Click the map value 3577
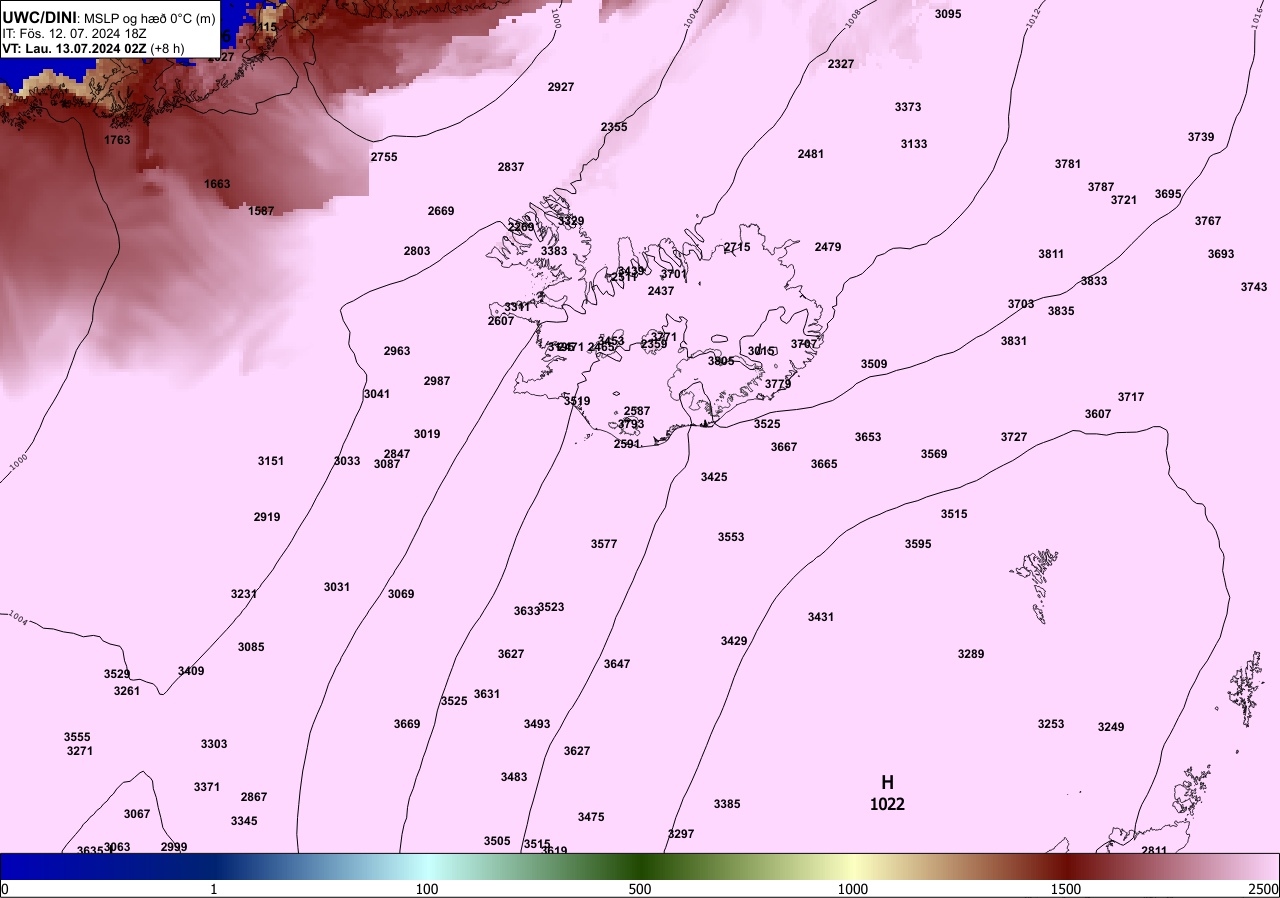This screenshot has width=1280, height=898. click(x=604, y=544)
